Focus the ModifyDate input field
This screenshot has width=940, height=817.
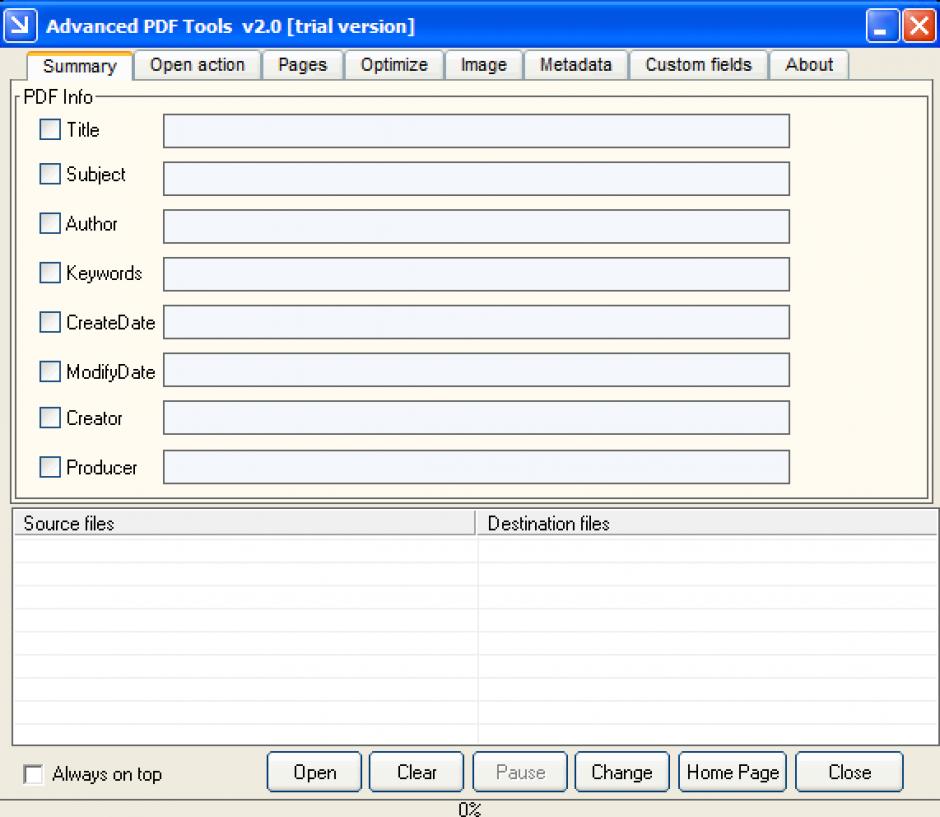[x=477, y=370]
